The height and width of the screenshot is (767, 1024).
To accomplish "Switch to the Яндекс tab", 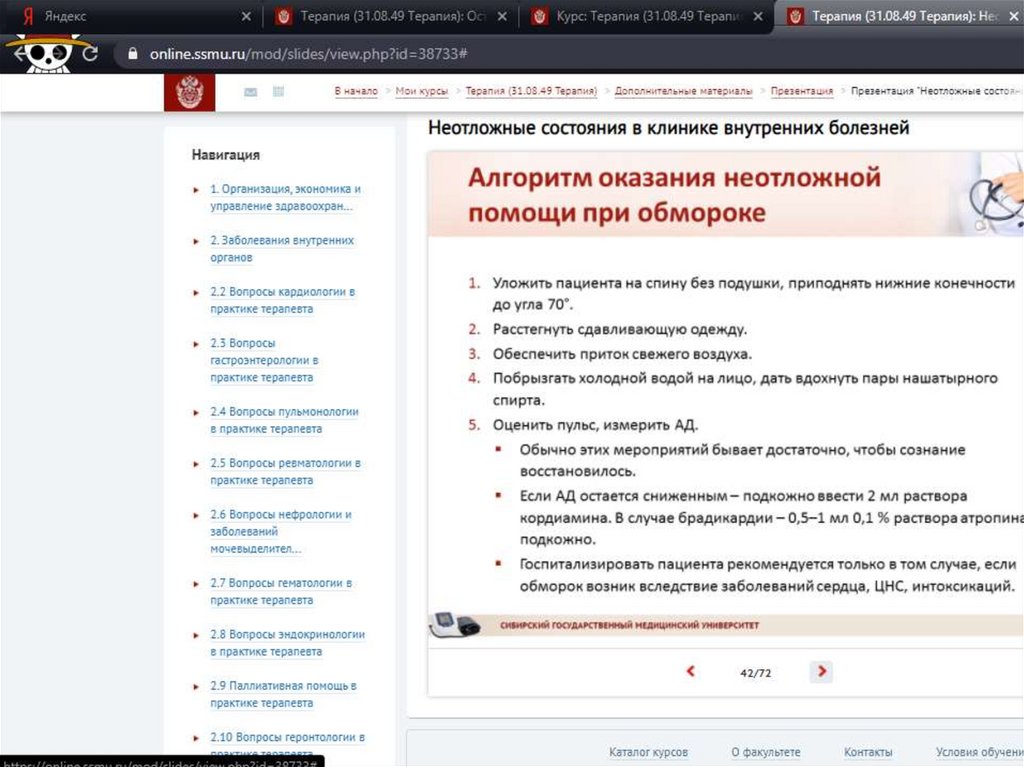I will [129, 16].
